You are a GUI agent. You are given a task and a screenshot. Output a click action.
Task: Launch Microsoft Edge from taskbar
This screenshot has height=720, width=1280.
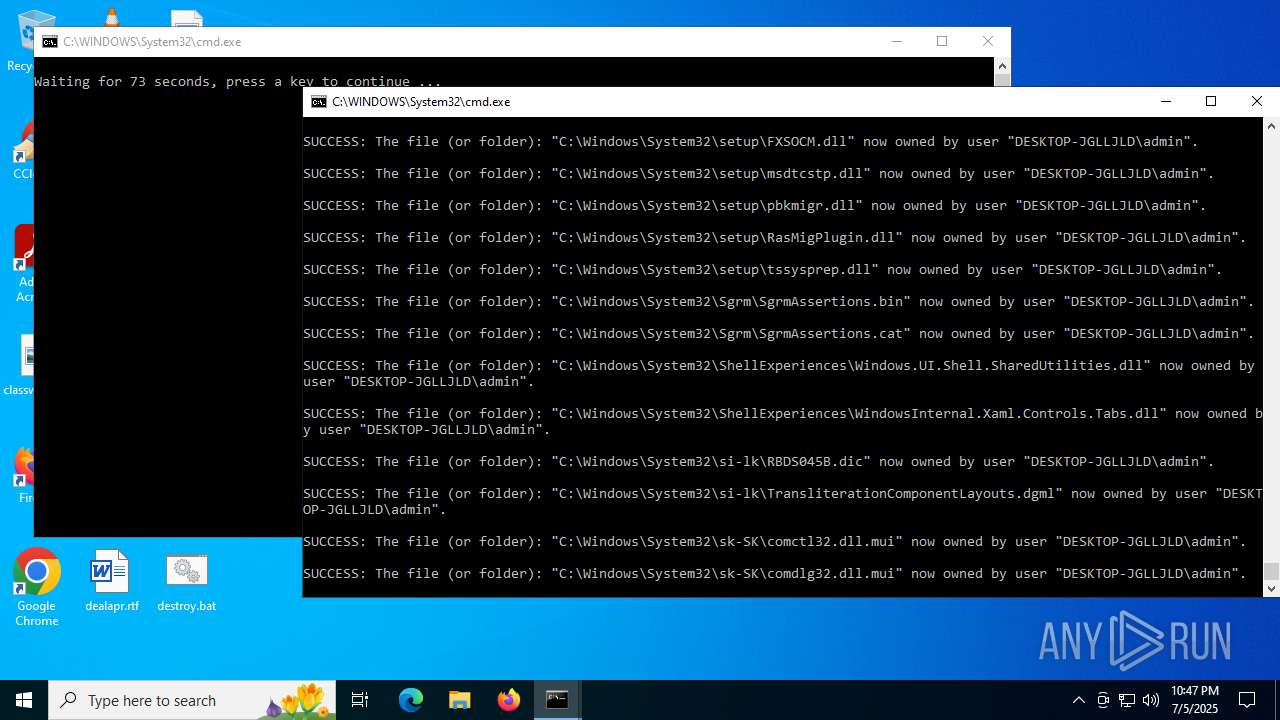[411, 700]
